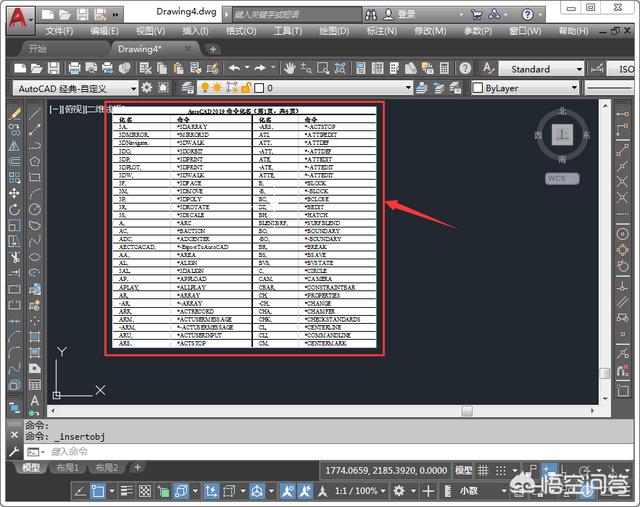Expand the layer 0 dropdown list

pyautogui.click(x=408, y=88)
